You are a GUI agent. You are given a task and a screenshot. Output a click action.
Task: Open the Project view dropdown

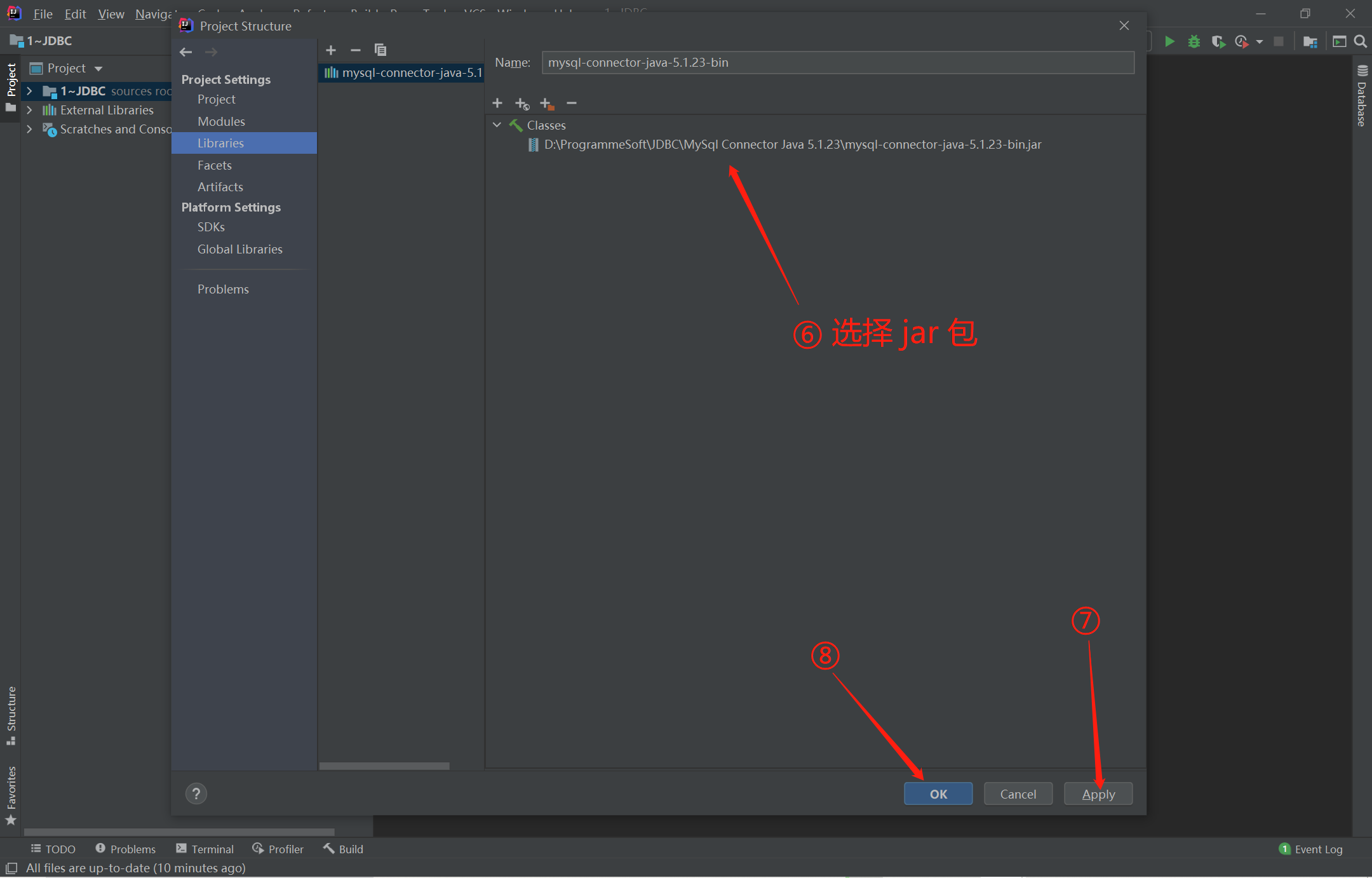click(98, 69)
